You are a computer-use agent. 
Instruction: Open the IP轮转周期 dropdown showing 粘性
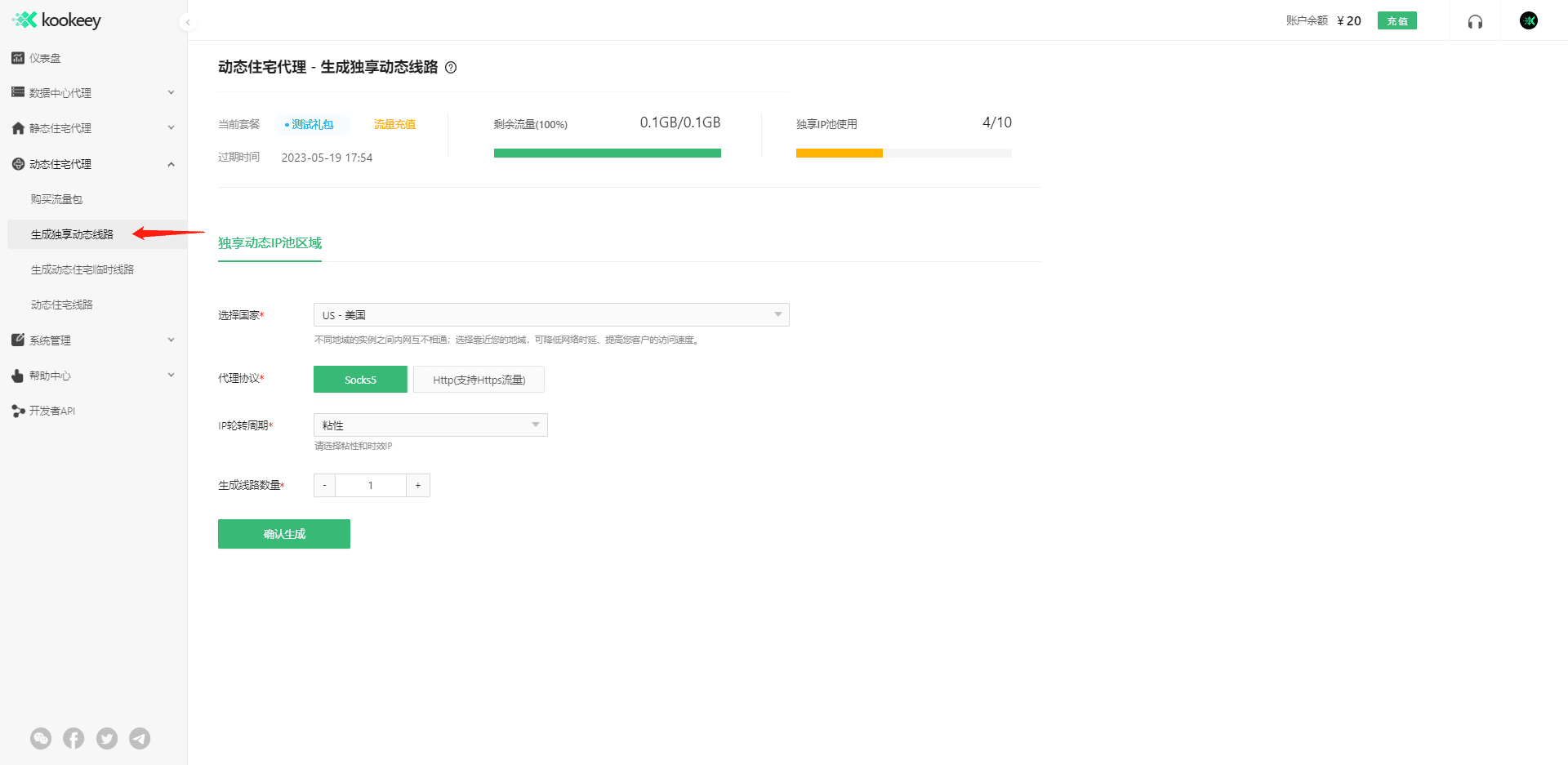point(430,425)
